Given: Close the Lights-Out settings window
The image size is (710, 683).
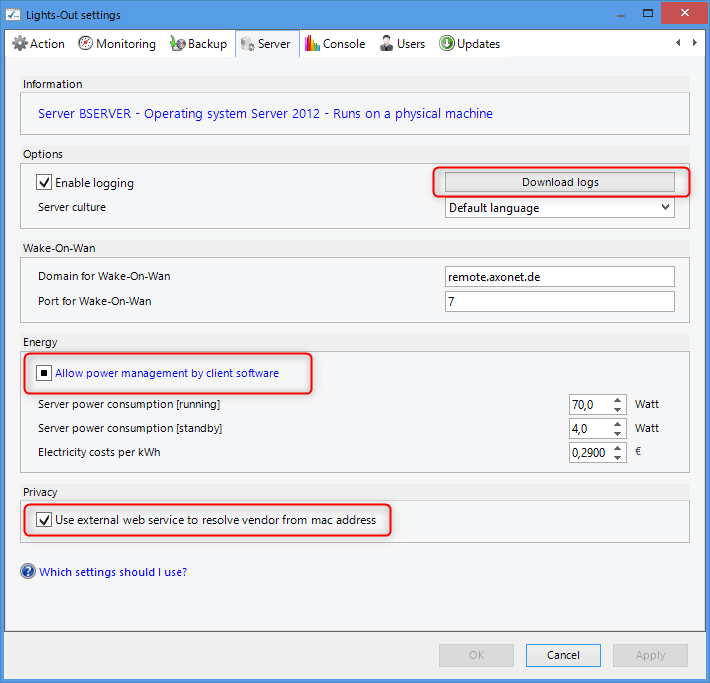Looking at the screenshot, I should pyautogui.click(x=685, y=13).
